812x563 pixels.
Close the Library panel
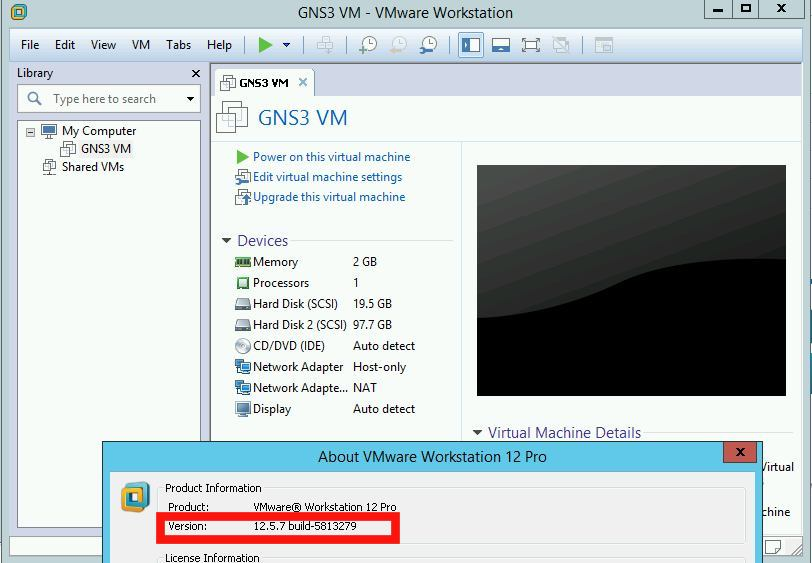tap(196, 74)
